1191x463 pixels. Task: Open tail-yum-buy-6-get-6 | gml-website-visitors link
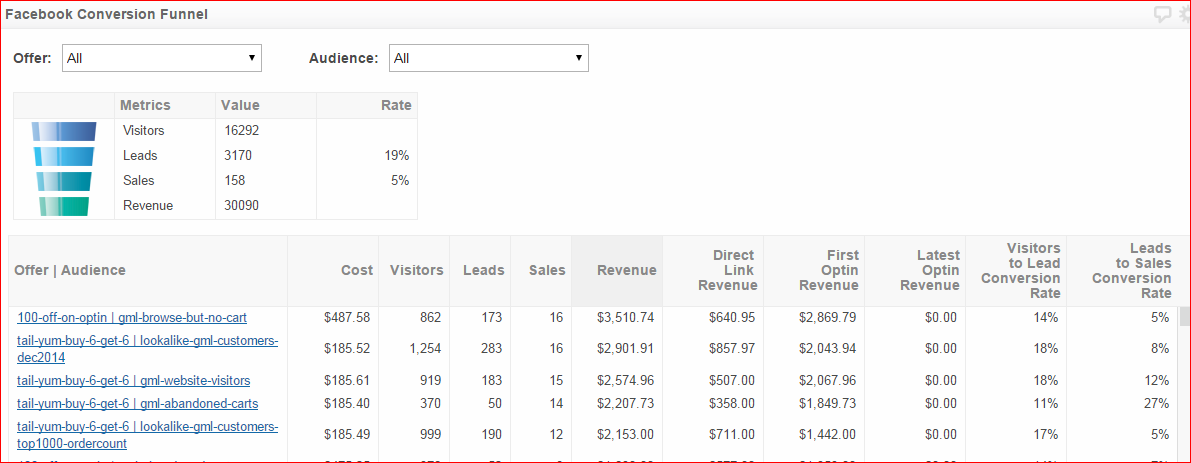point(134,380)
